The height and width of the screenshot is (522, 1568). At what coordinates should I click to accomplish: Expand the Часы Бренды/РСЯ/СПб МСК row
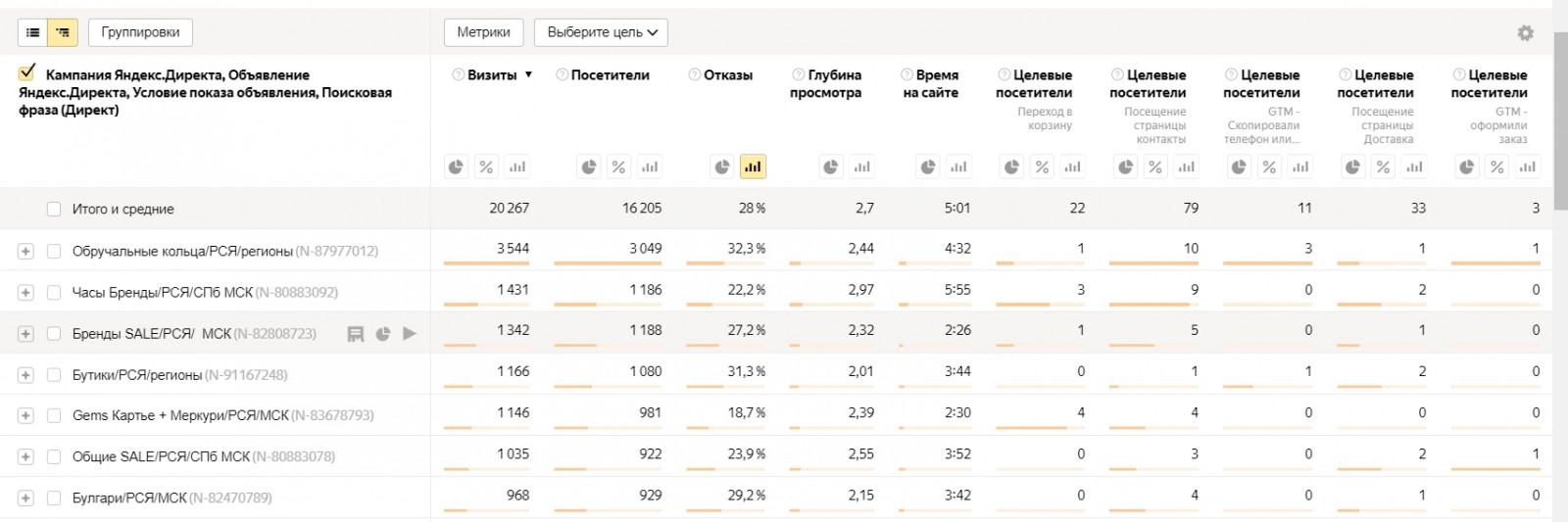tap(25, 293)
